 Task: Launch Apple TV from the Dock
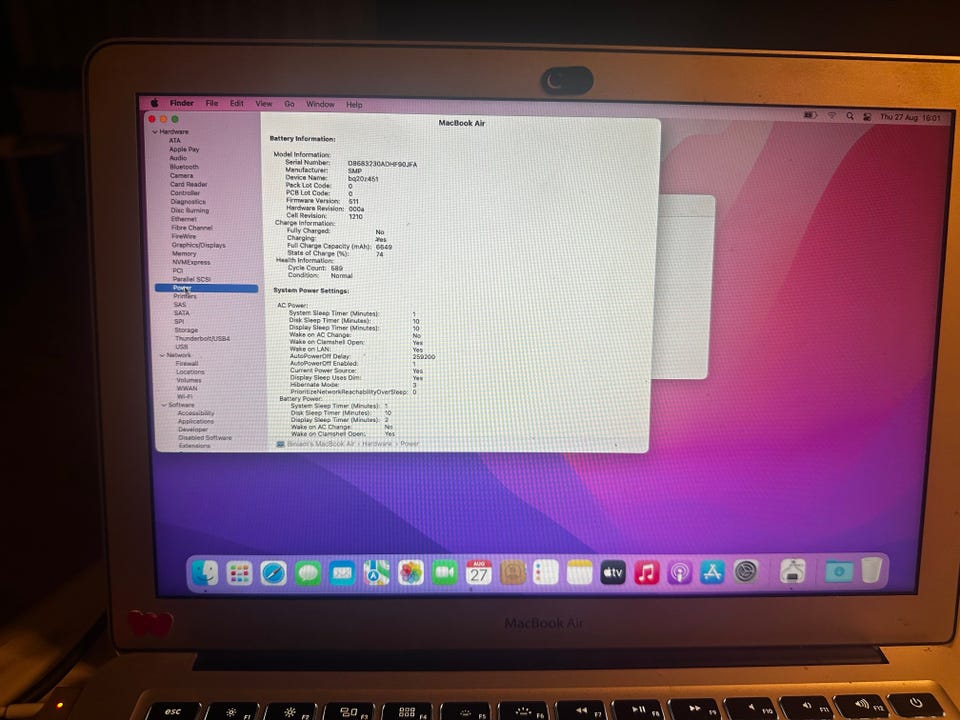tap(613, 572)
